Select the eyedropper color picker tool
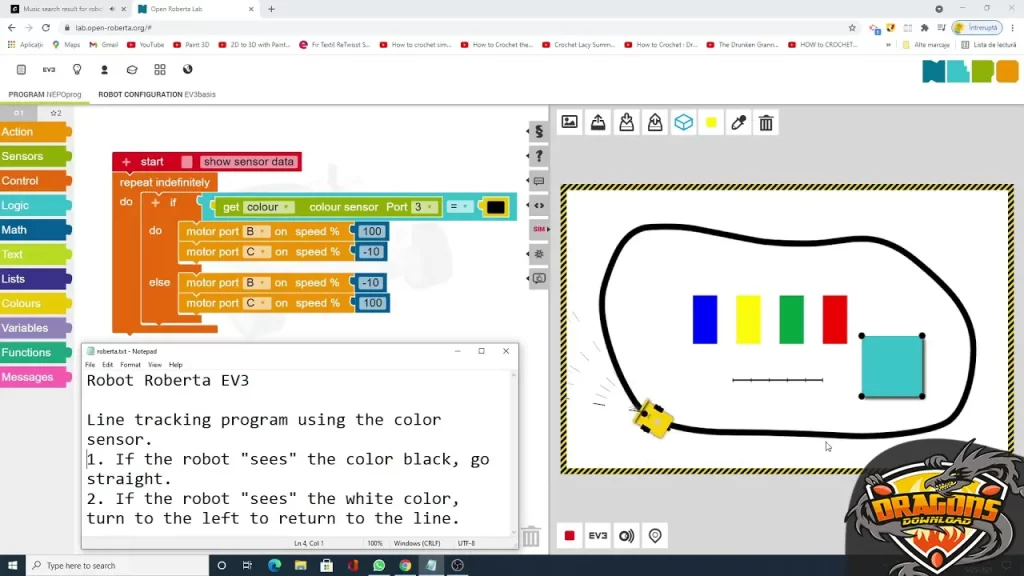 (739, 123)
